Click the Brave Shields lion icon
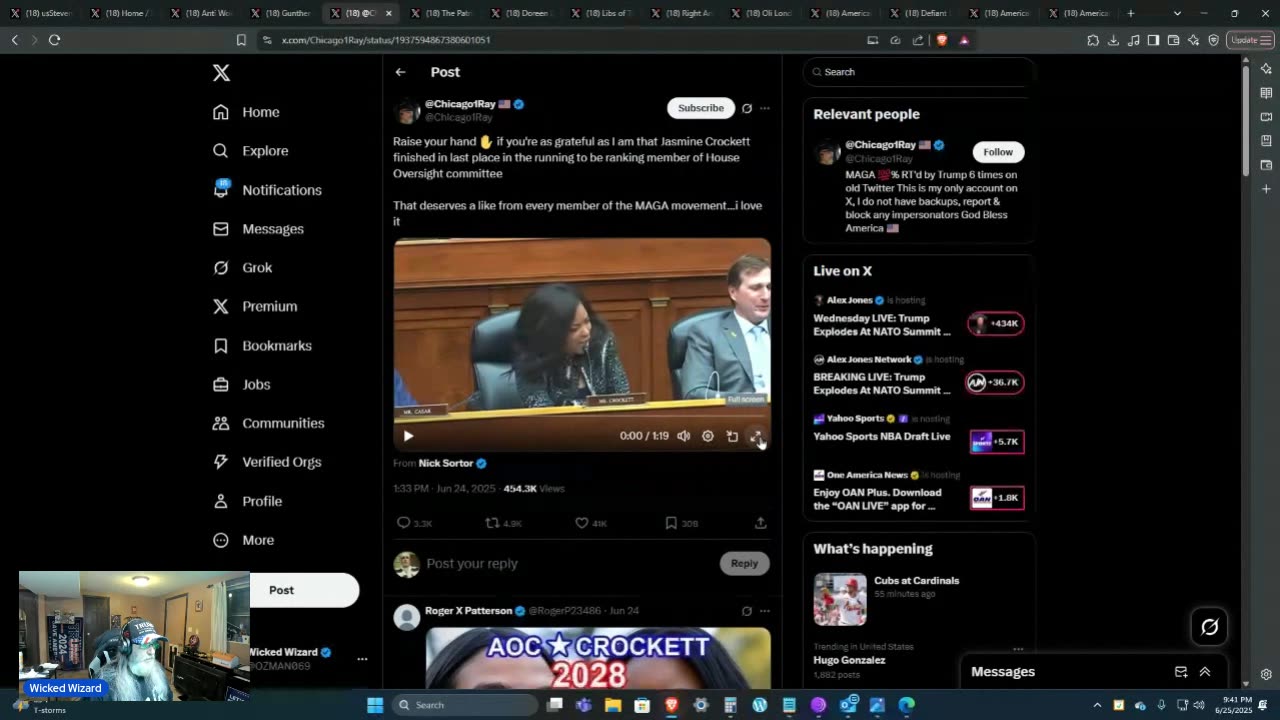1280x720 pixels. pyautogui.click(x=941, y=40)
